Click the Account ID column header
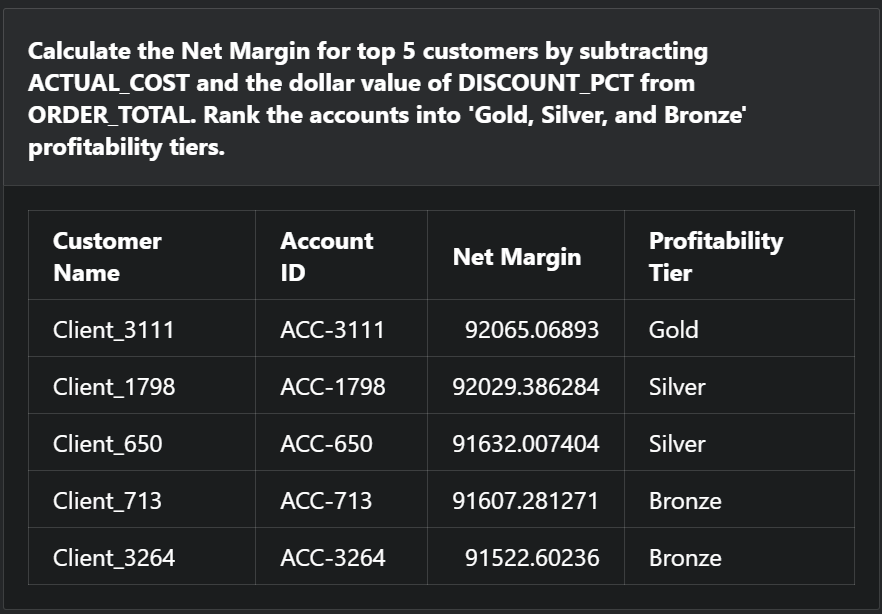This screenshot has height=614, width=882. click(327, 257)
